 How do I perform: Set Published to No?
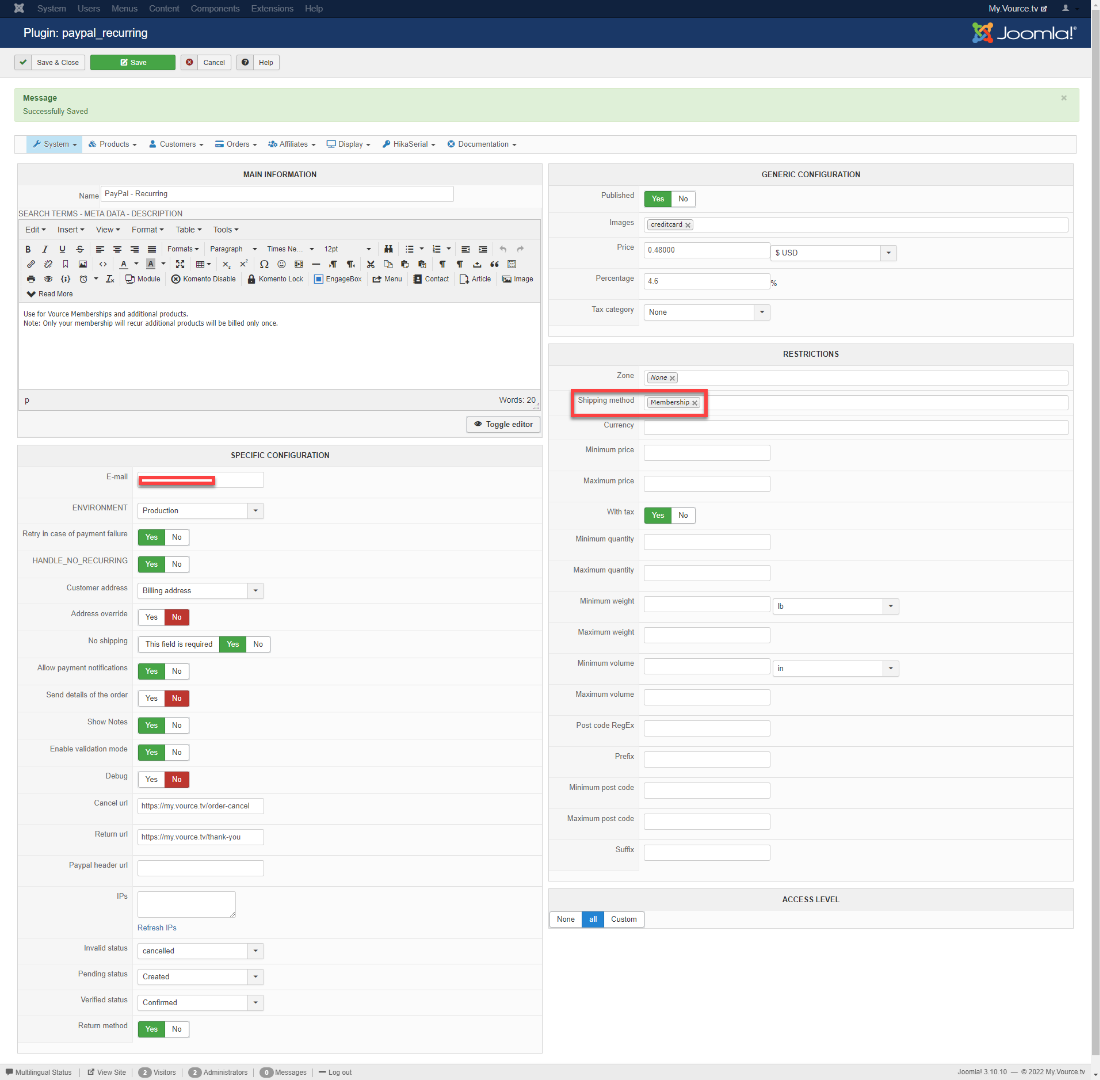[683, 199]
